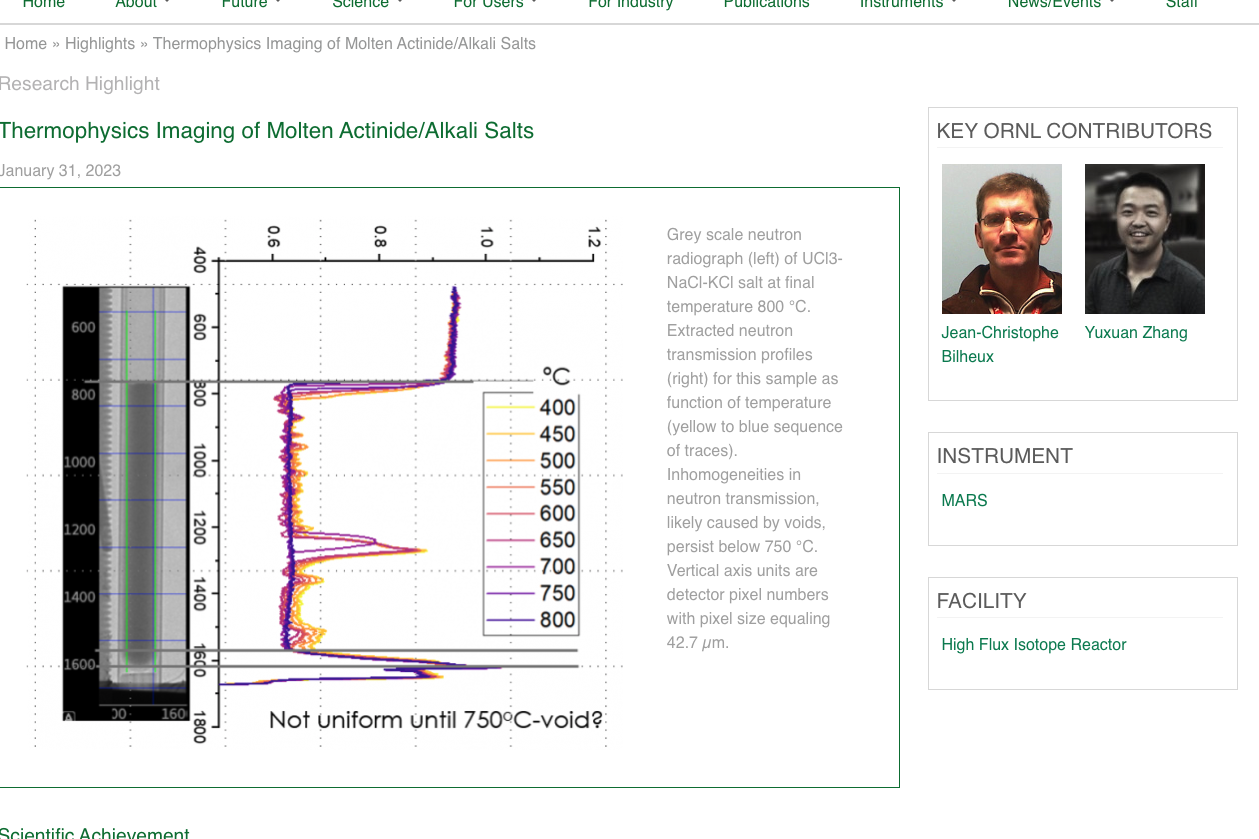
Task: Click the Thermophysics Imaging article title
Action: (x=267, y=131)
